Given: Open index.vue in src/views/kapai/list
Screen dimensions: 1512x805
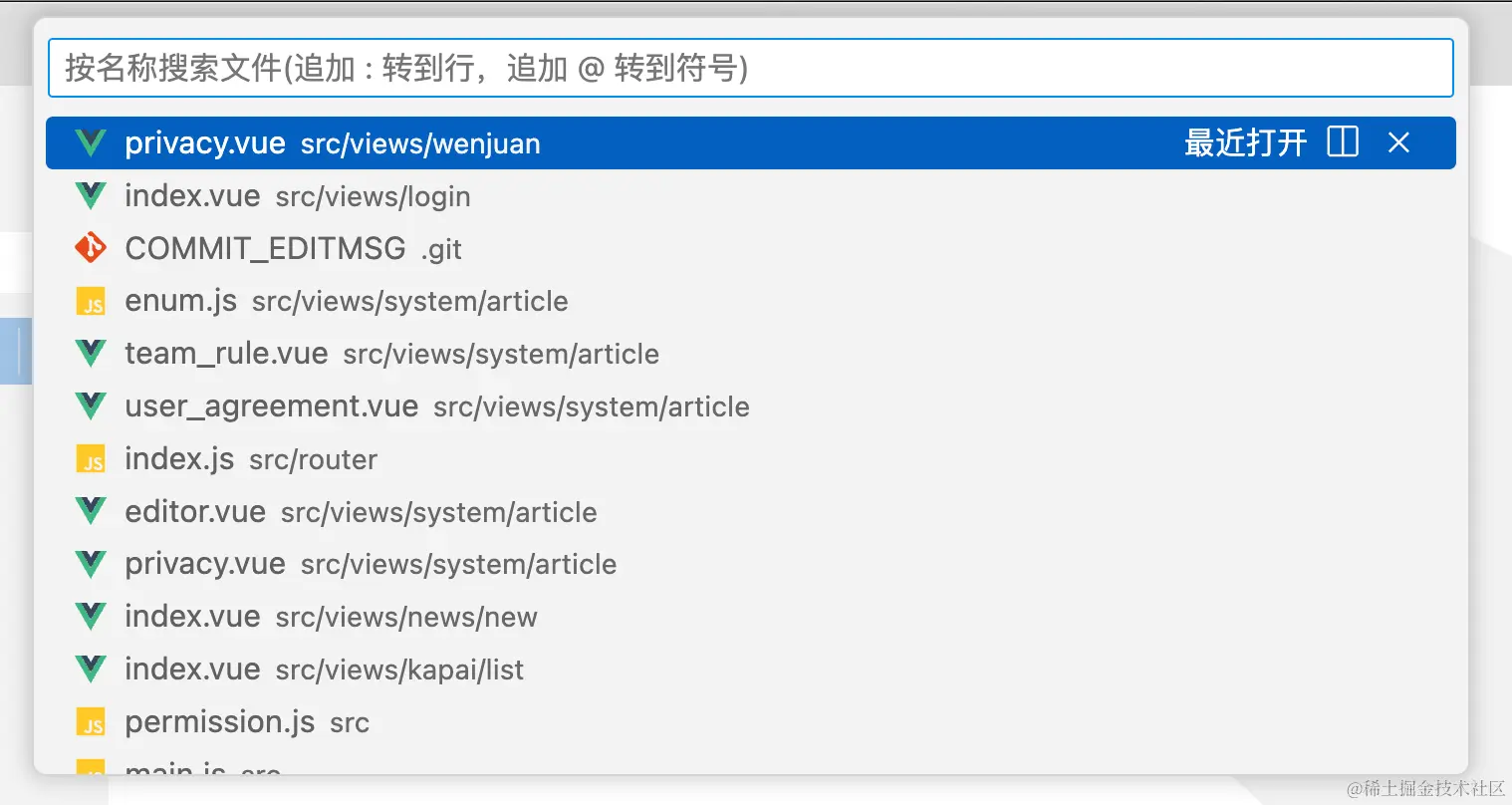Looking at the screenshot, I should click(x=750, y=670).
